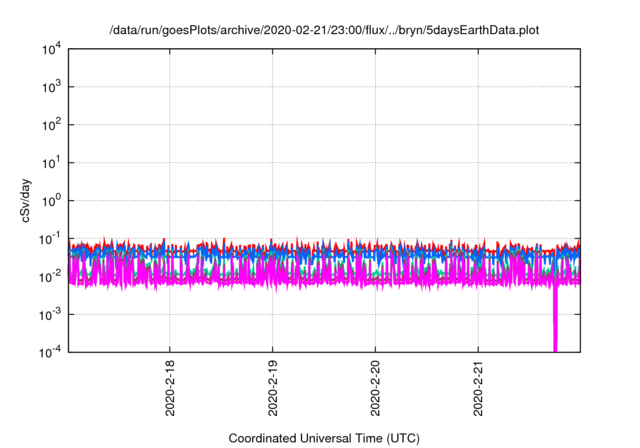Click the 10^4 y-axis tick label
This screenshot has height=448, width=640.
51,50
